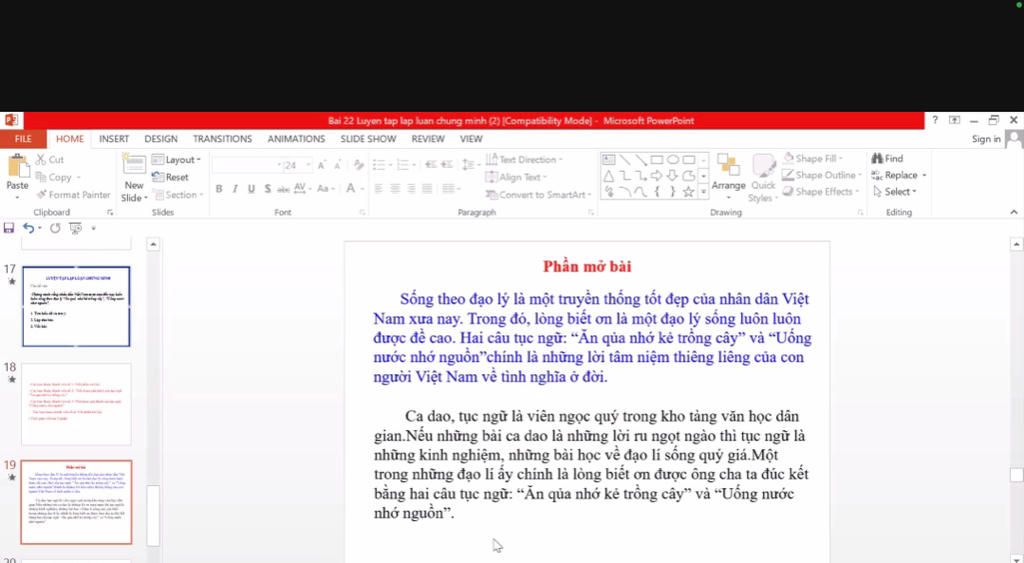Image resolution: width=1024 pixels, height=563 pixels.
Task: Open Shape Effects menu
Action: tap(821, 191)
